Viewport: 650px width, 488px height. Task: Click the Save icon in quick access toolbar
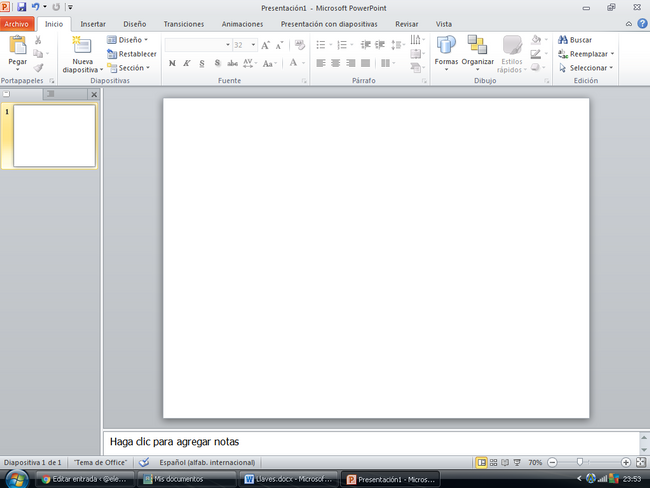(x=22, y=7)
